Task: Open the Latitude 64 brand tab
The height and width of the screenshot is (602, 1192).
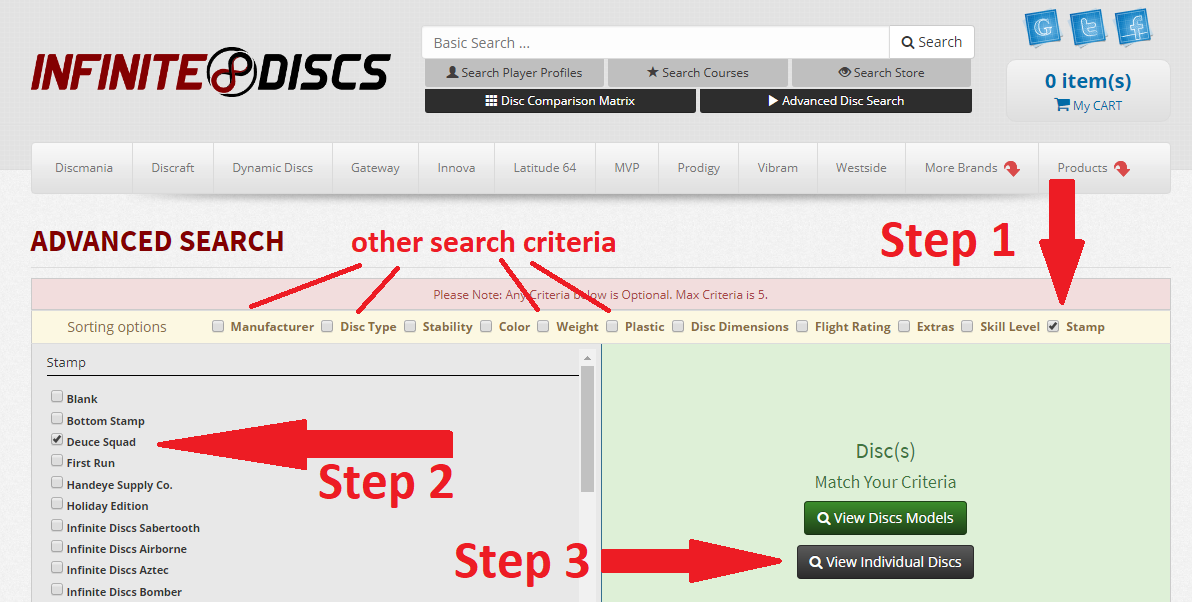Action: point(545,168)
